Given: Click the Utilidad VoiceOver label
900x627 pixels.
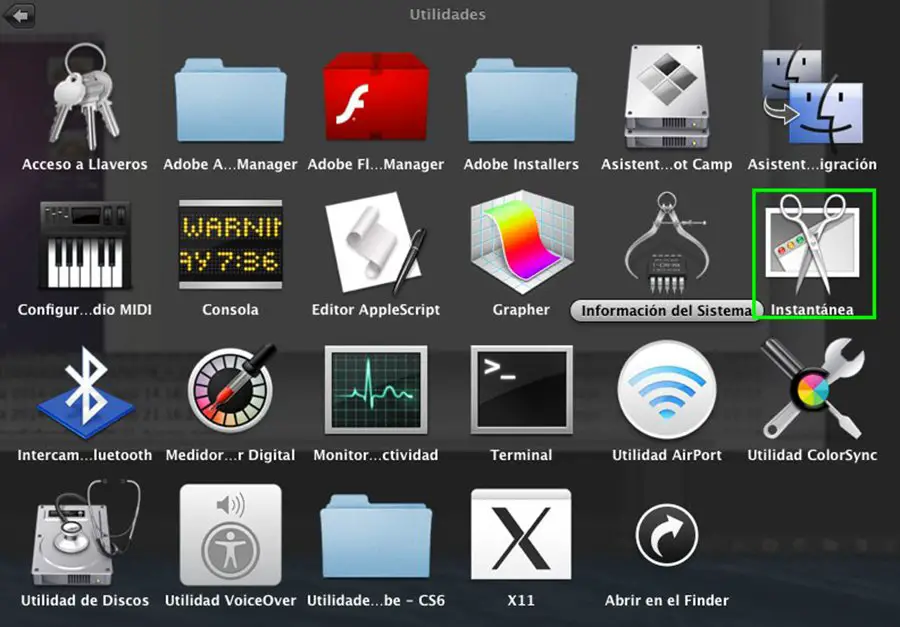Looking at the screenshot, I should 230,601.
